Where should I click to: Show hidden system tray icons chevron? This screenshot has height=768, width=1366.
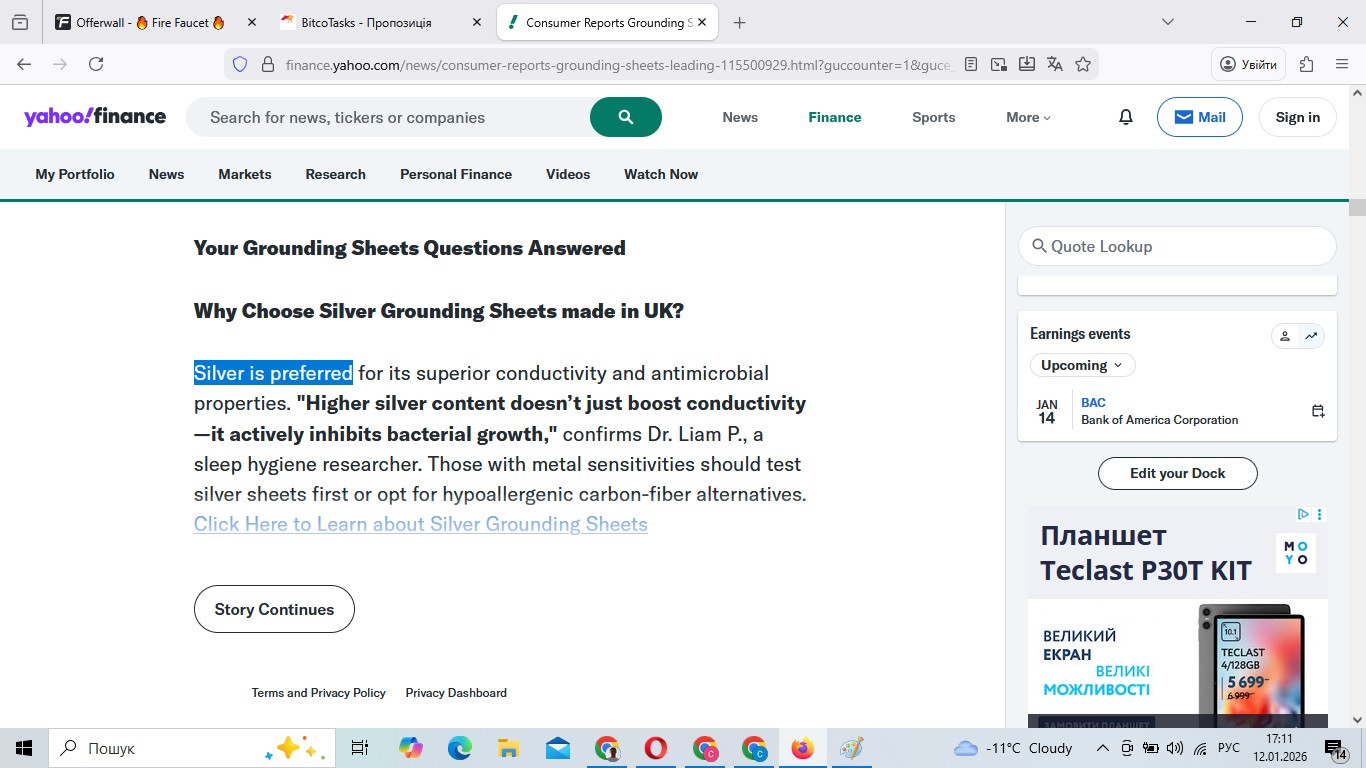[x=1103, y=748]
